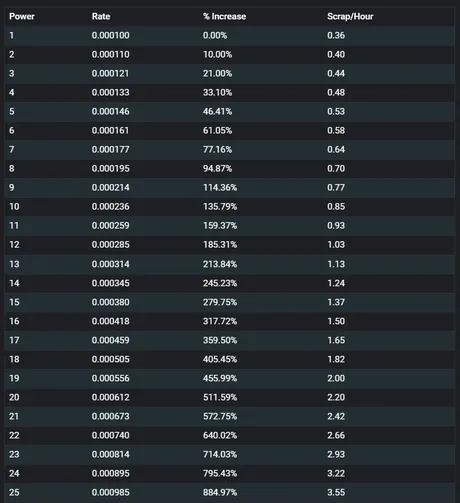Screen dimensions: 460x503
Task: Click the Scrap/Hour value 1.50
Action: [x=336, y=321]
